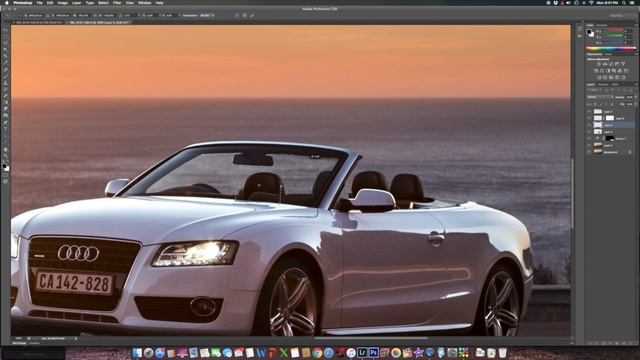Hide the topmost layer via eye icon
This screenshot has width=640, height=360.
point(590,111)
